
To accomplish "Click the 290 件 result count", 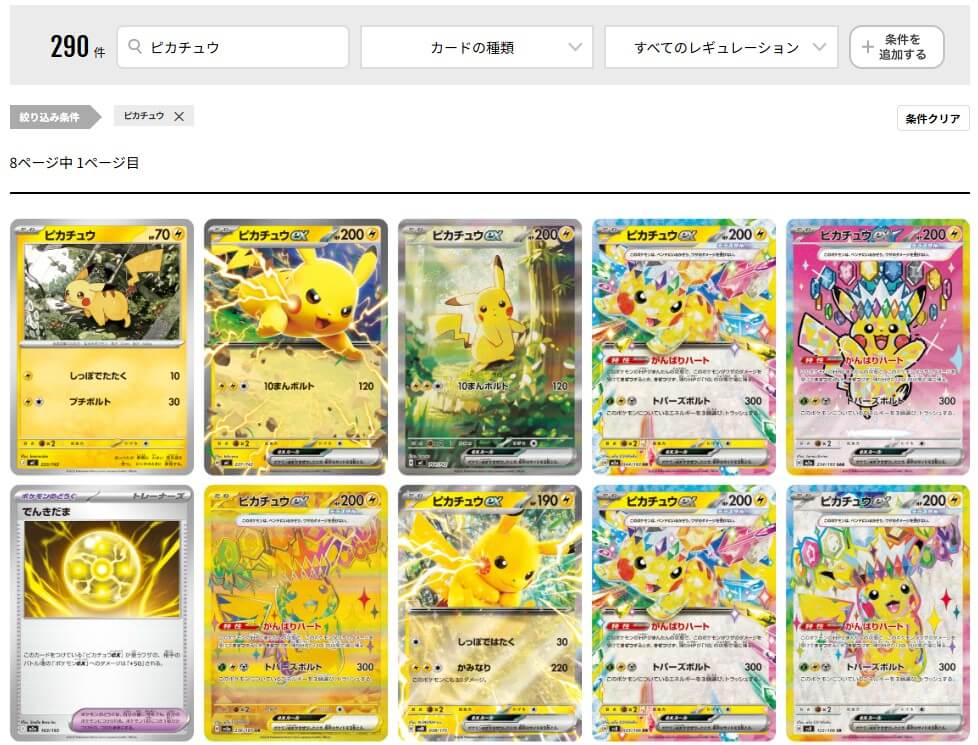I will pyautogui.click(x=77, y=47).
